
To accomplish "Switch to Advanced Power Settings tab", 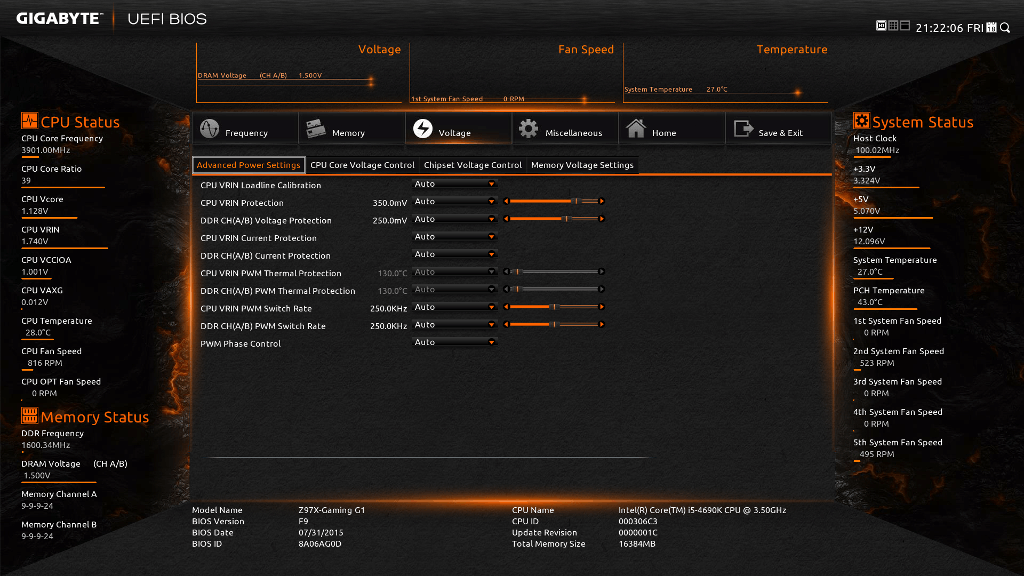I will coord(248,165).
